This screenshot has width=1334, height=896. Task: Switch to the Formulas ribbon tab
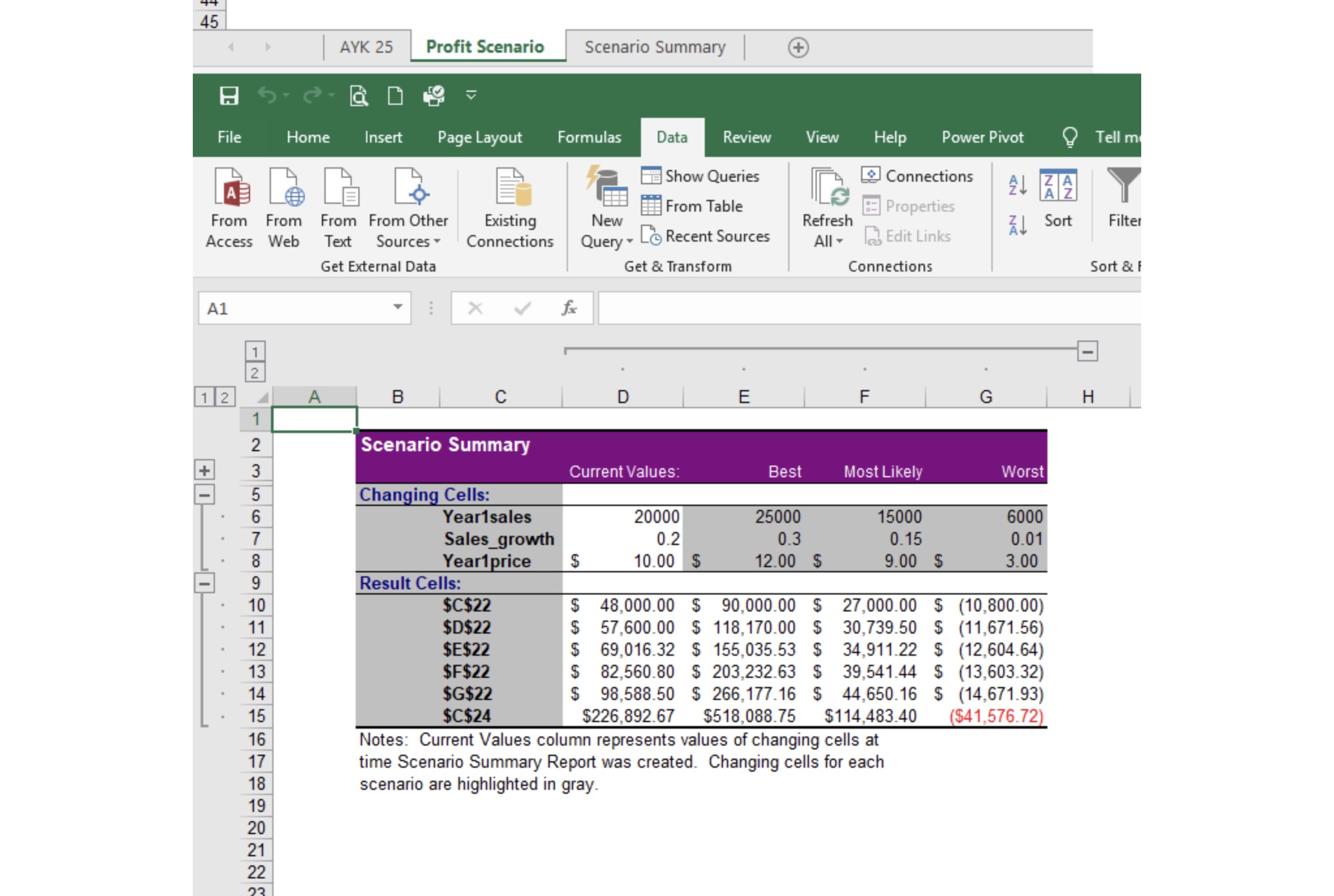(x=589, y=137)
